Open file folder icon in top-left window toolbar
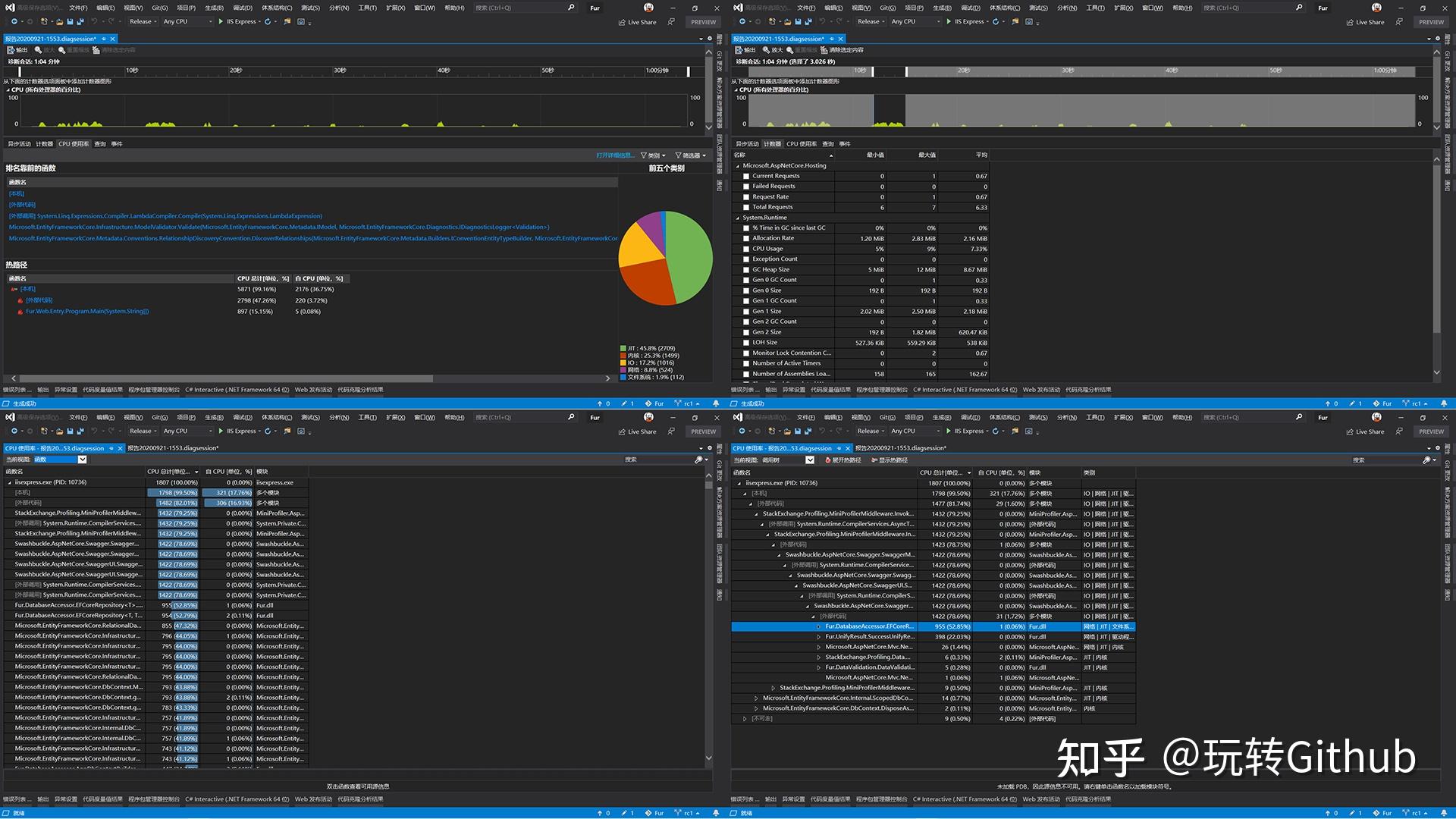This screenshot has width=1456, height=819. click(59, 22)
